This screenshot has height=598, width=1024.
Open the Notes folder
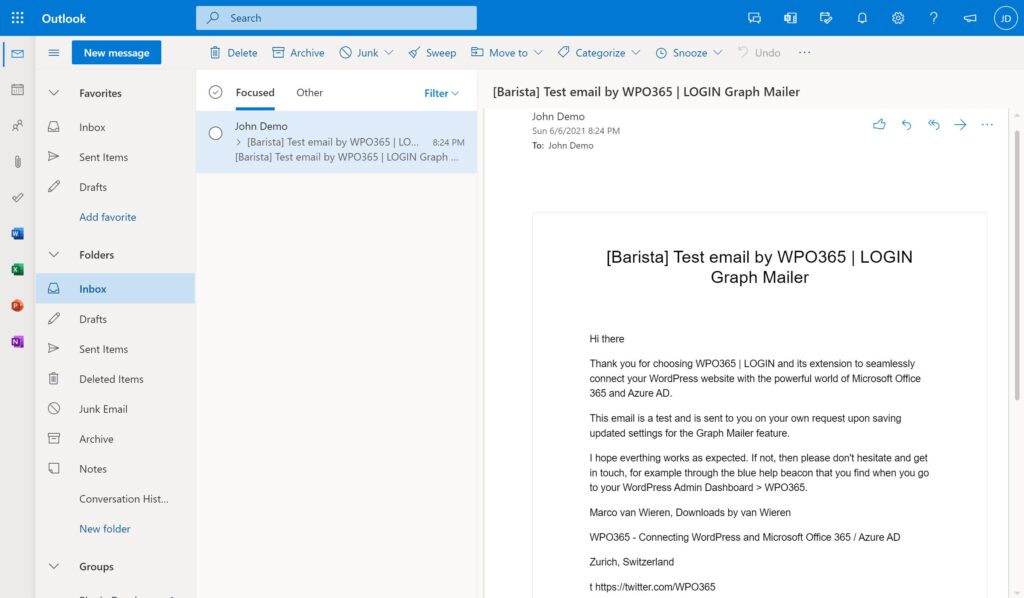coord(116,469)
